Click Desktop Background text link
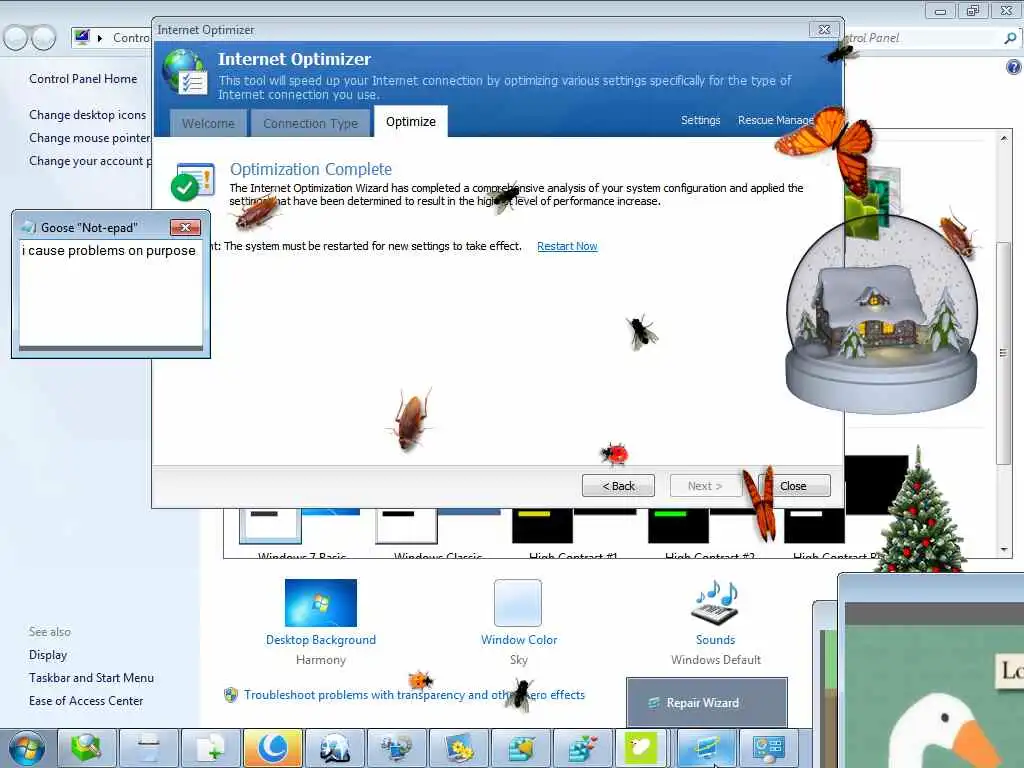Screen dimensions: 1024x768 pos(321,640)
